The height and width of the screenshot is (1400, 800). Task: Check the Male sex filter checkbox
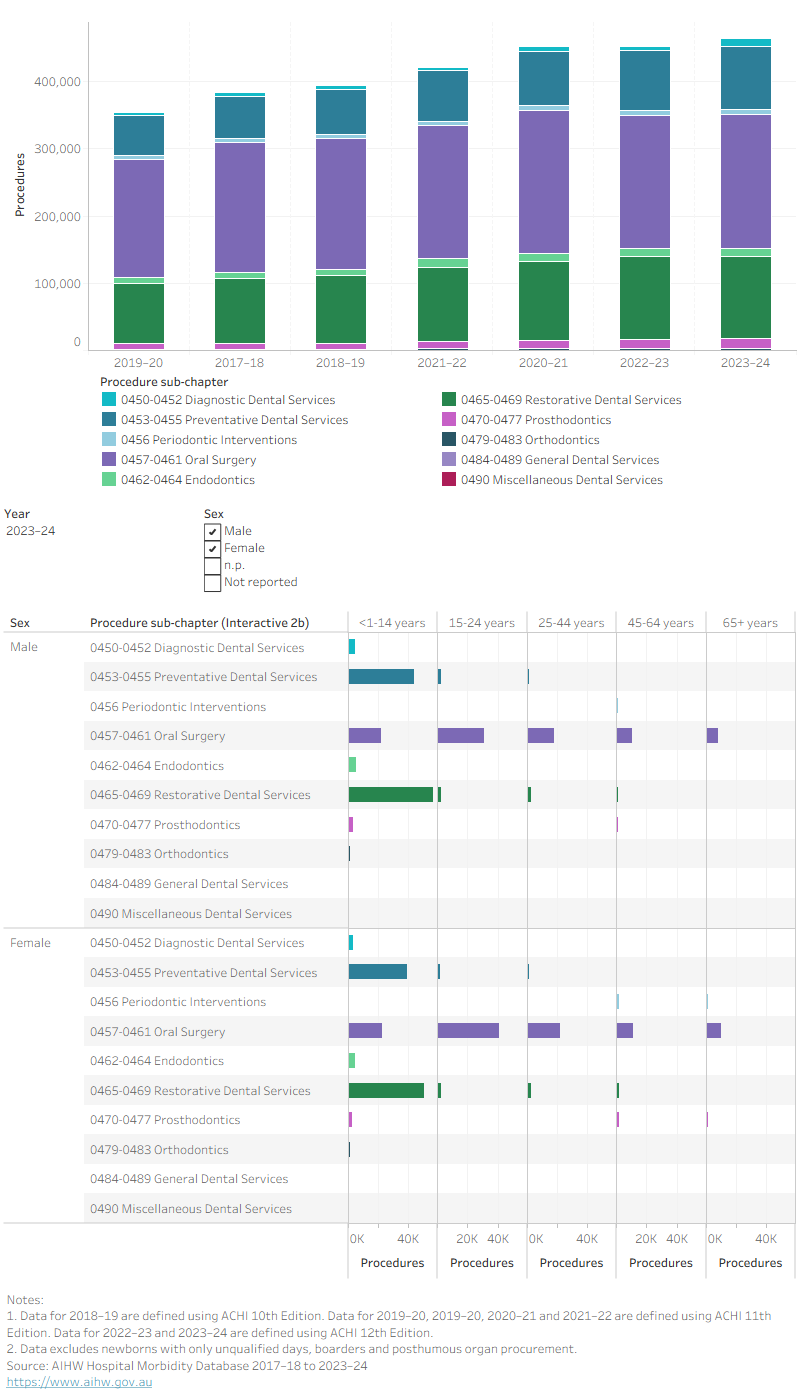coord(212,531)
